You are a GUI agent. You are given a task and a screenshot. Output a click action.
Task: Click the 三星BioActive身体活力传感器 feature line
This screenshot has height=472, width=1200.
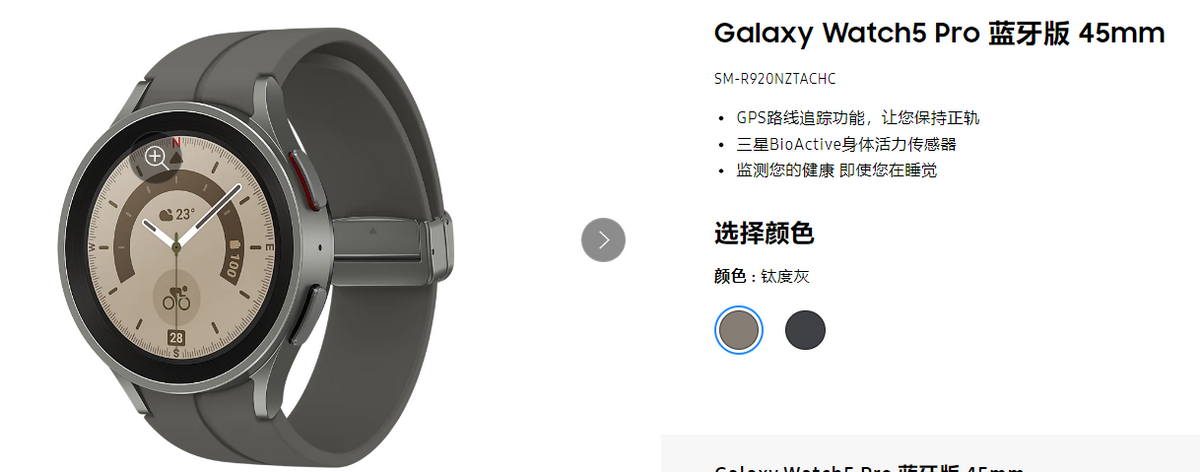847,144
